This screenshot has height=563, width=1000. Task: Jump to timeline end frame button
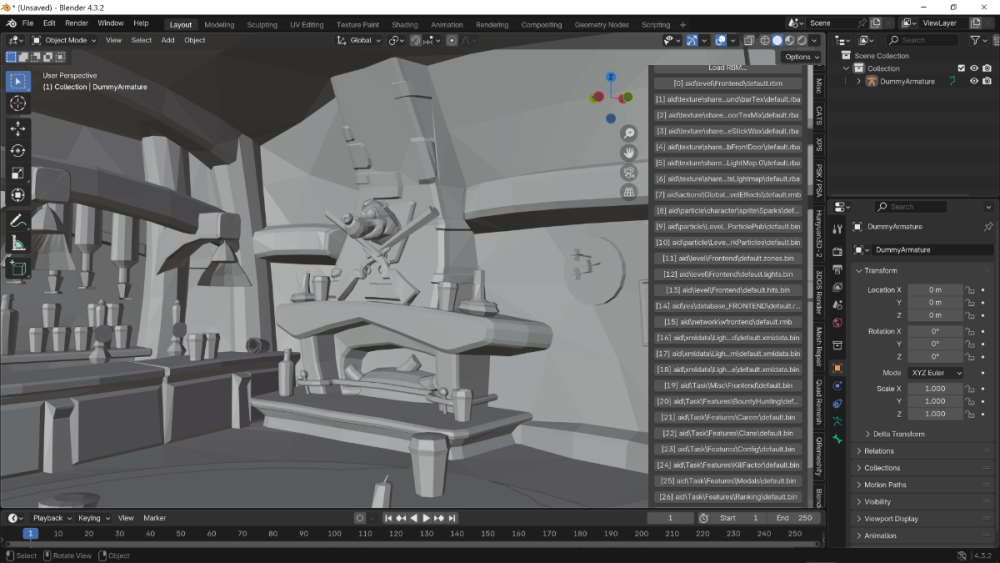[452, 518]
